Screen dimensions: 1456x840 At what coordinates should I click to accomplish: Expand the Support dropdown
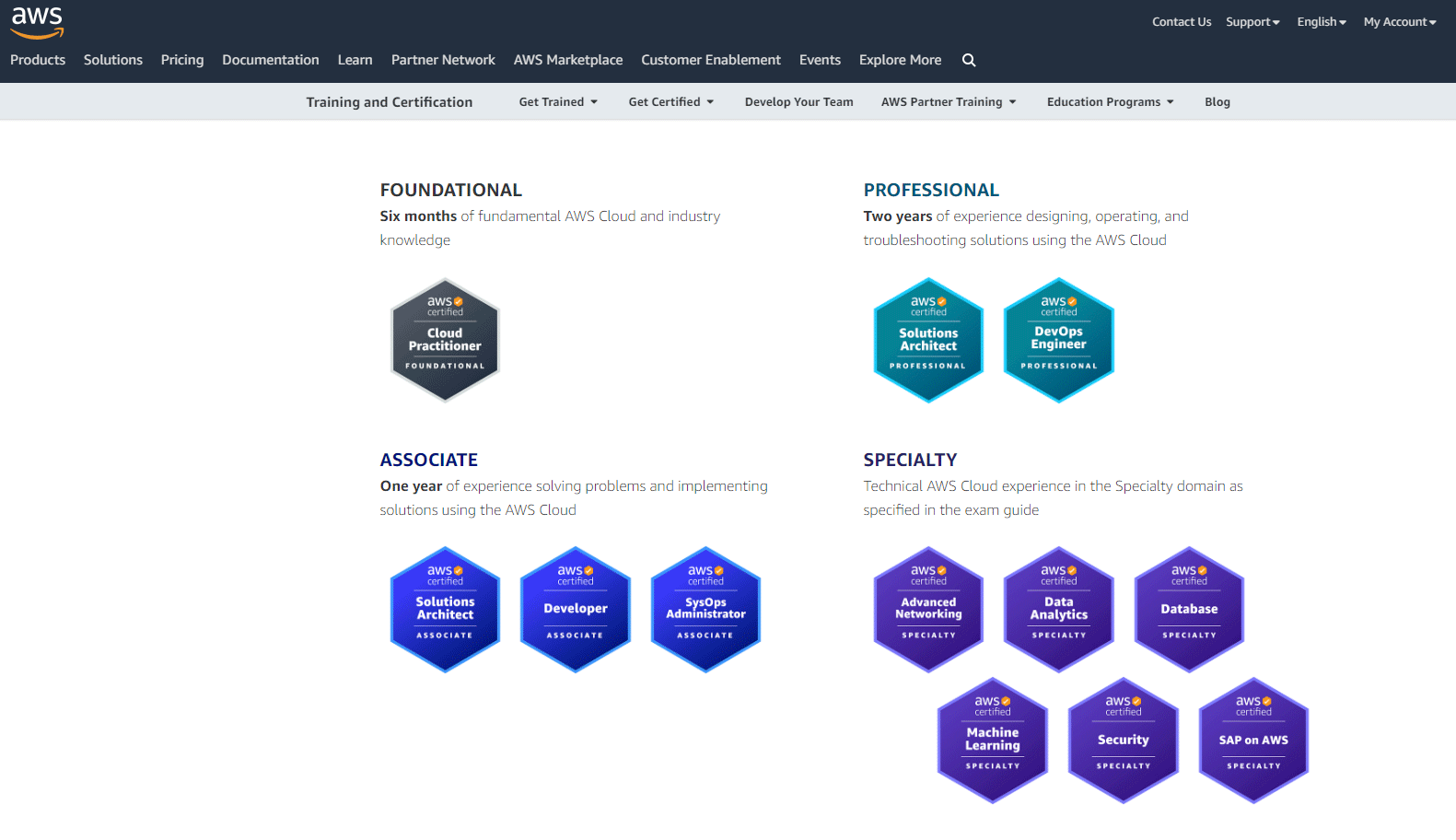pos(1252,22)
